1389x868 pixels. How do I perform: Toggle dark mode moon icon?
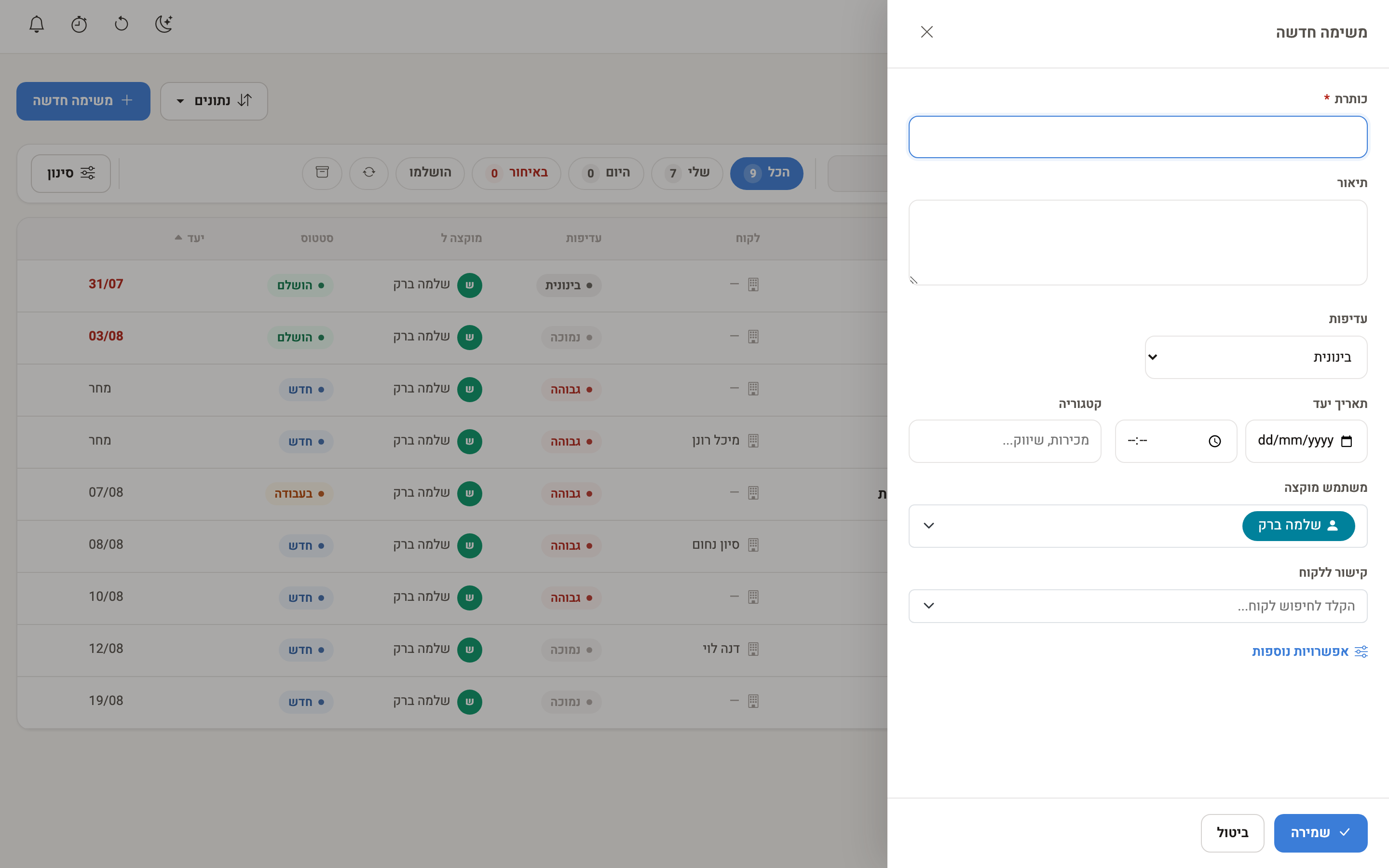(x=164, y=24)
